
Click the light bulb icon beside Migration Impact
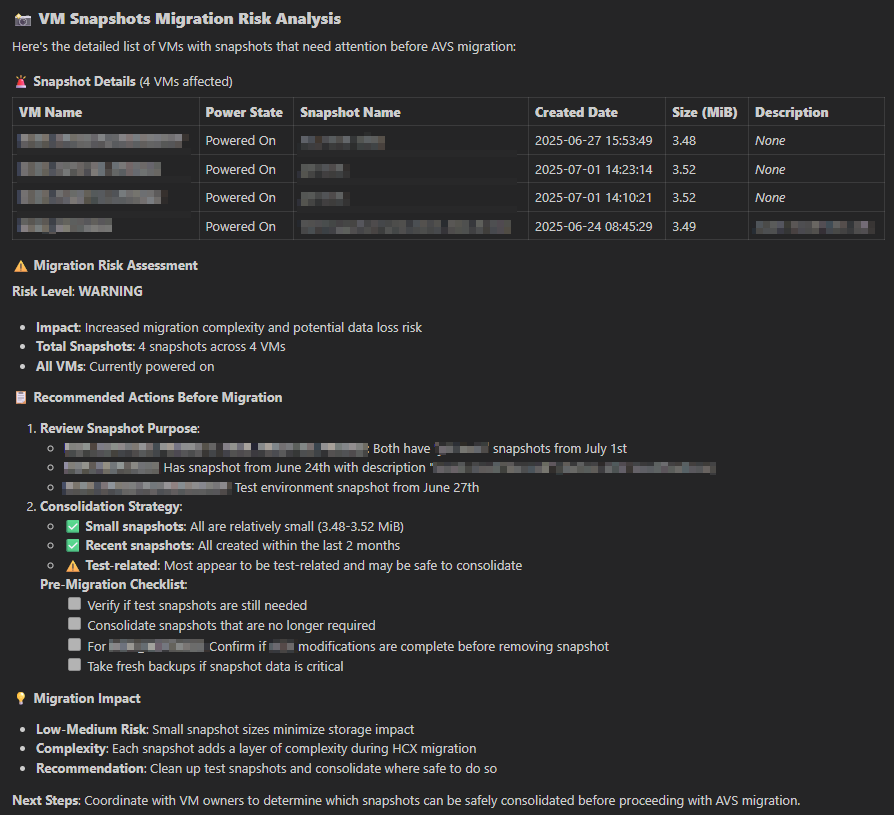pos(21,699)
